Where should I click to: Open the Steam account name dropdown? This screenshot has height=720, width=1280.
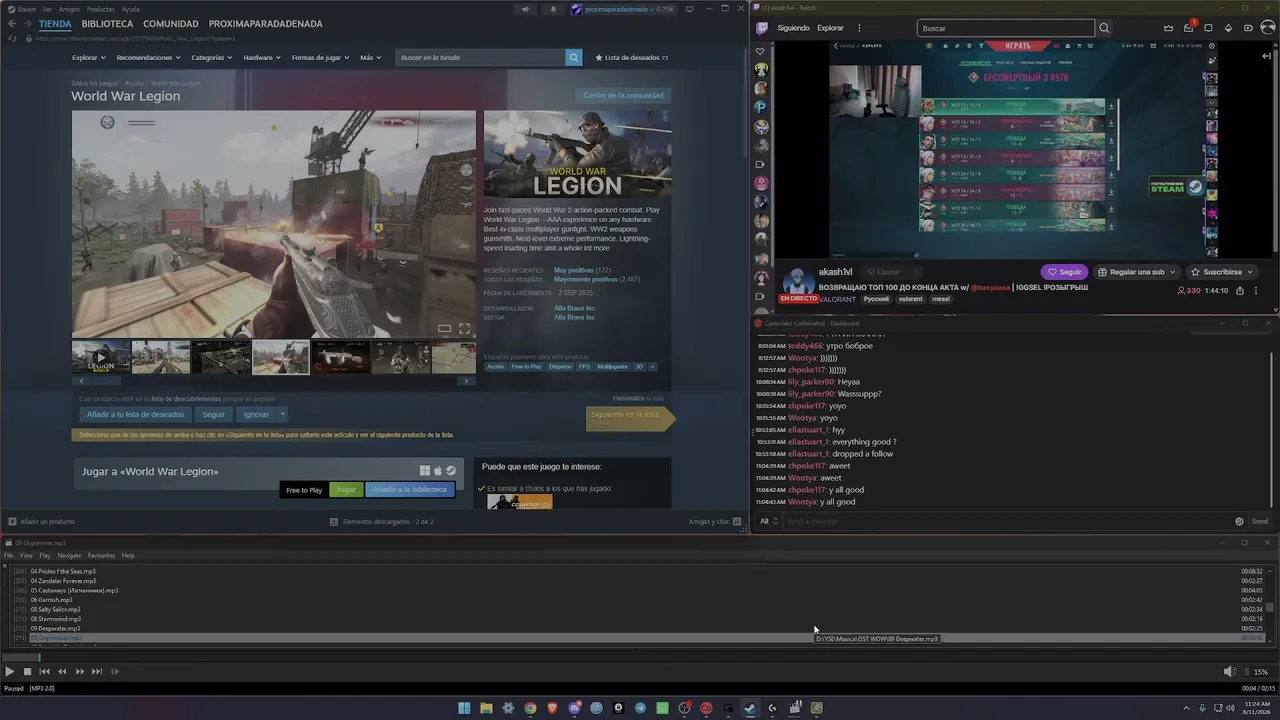click(622, 10)
